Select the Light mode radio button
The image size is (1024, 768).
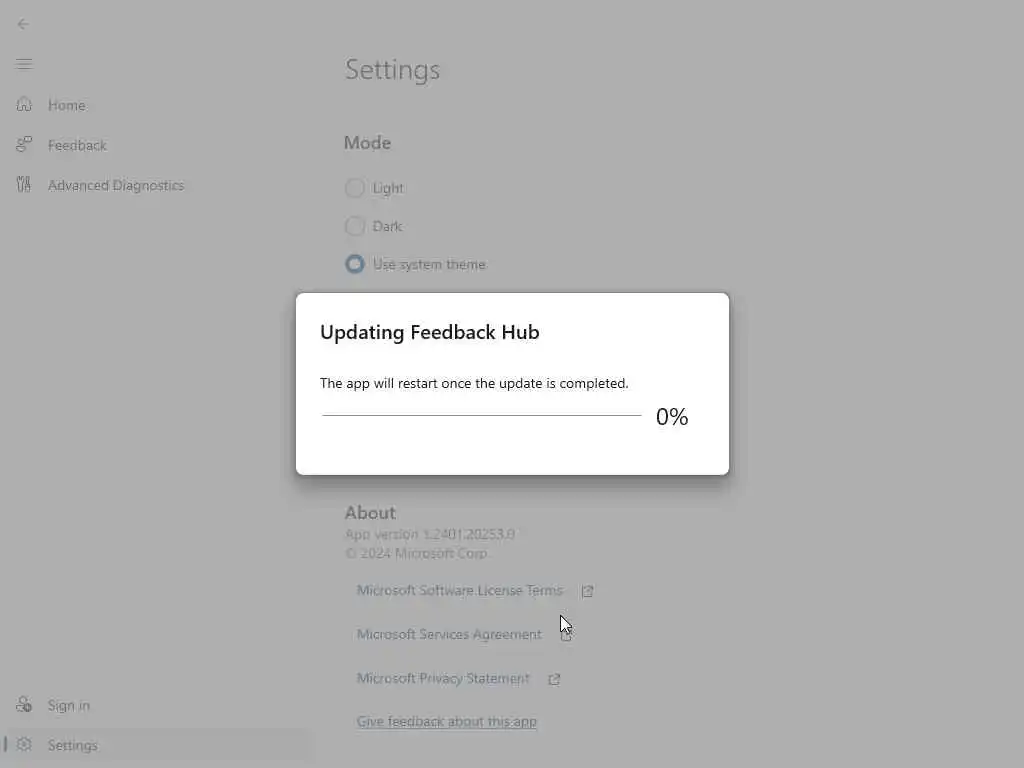click(x=355, y=188)
